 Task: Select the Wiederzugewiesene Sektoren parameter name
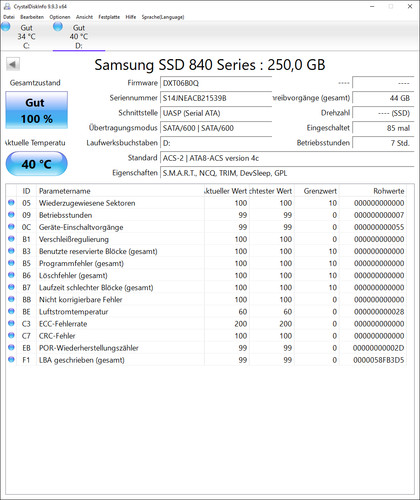87,203
